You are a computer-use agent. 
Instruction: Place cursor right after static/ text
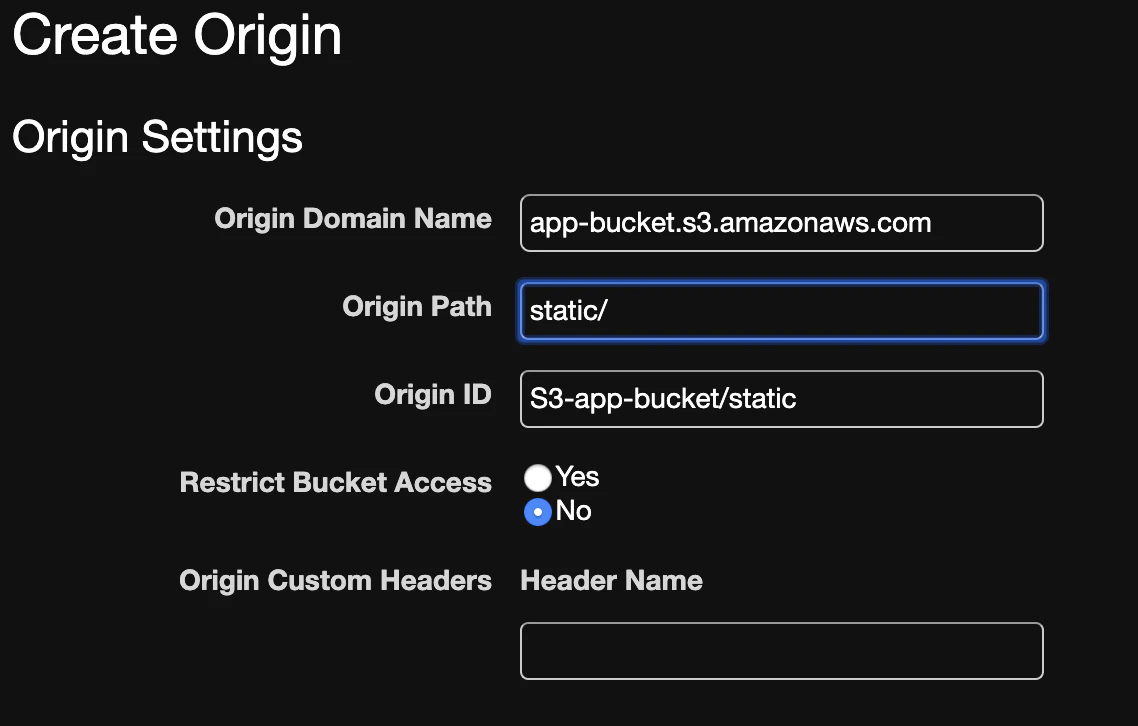coord(610,311)
